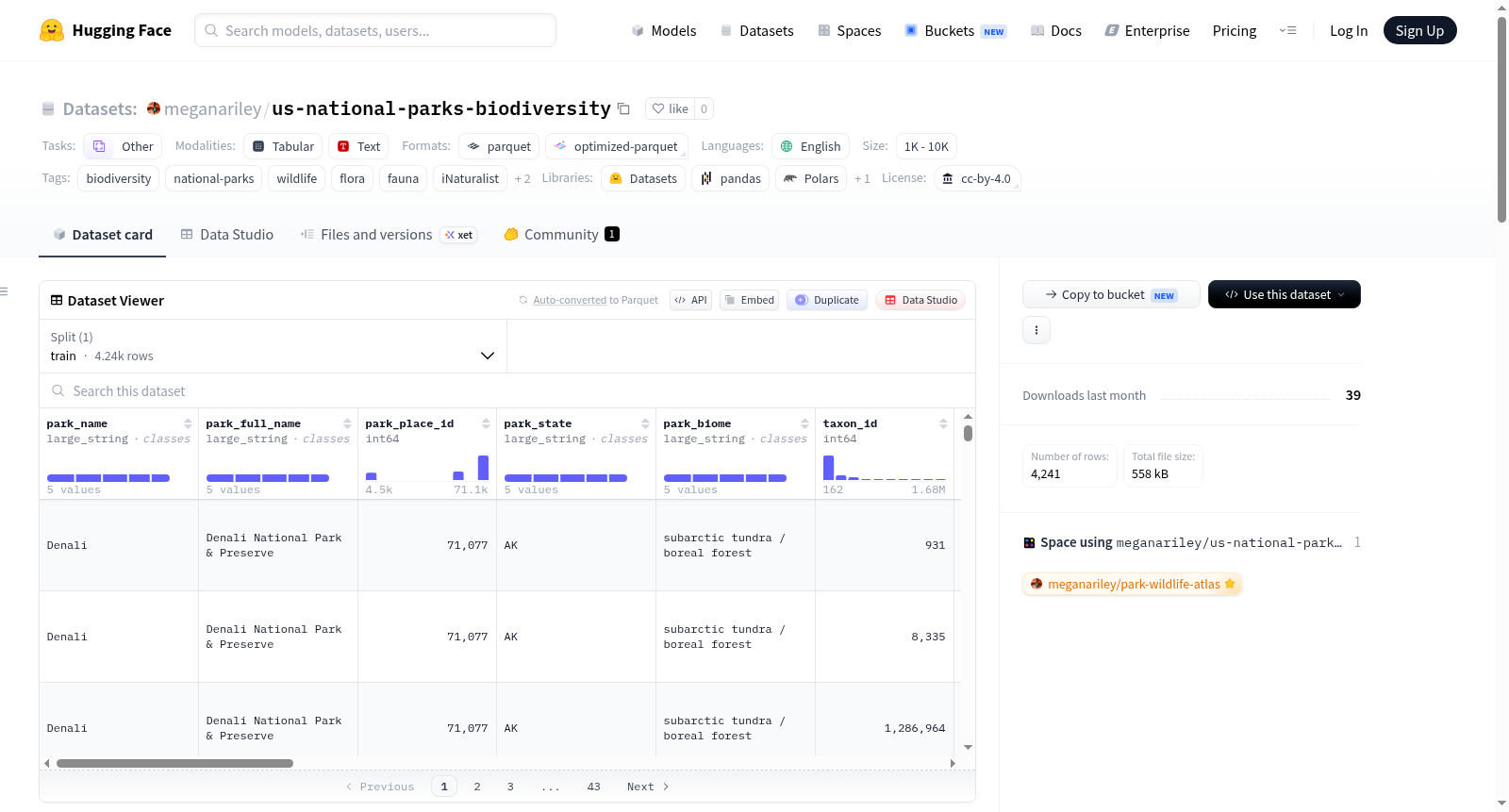Click the horizontal scrollbar of the dataset table
The height and width of the screenshot is (812, 1509).
[174, 763]
